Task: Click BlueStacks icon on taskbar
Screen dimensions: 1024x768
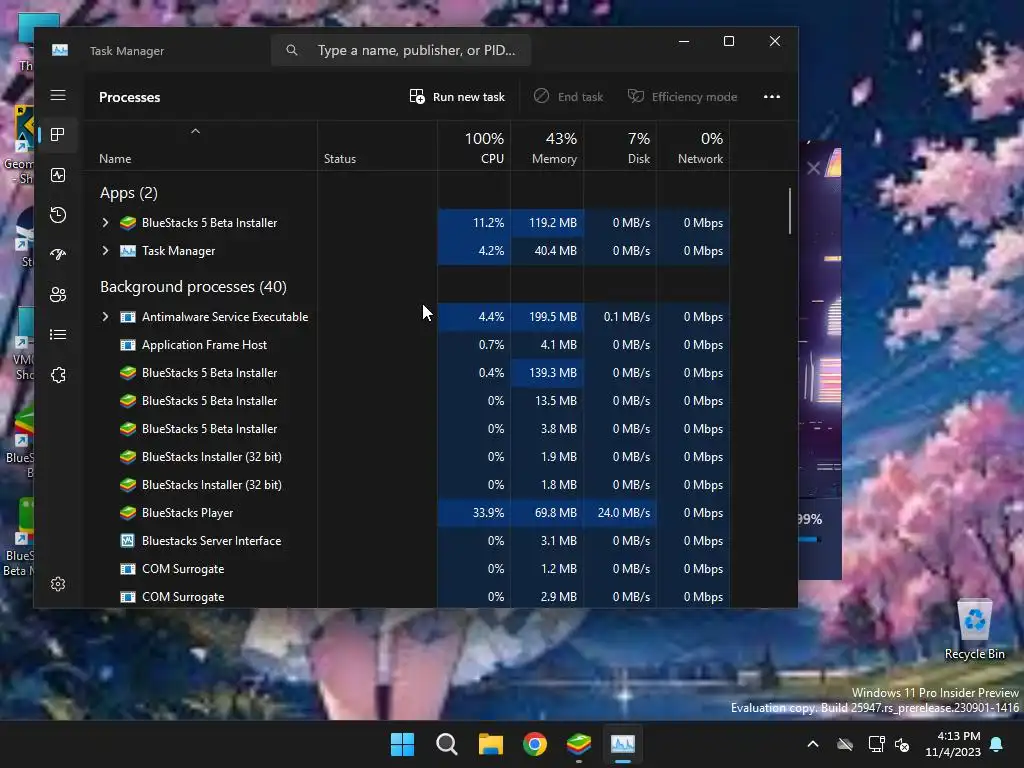Action: pos(579,744)
